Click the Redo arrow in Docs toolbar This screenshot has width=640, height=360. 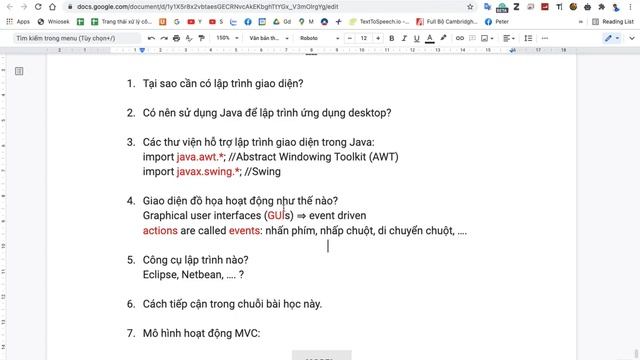click(164, 38)
